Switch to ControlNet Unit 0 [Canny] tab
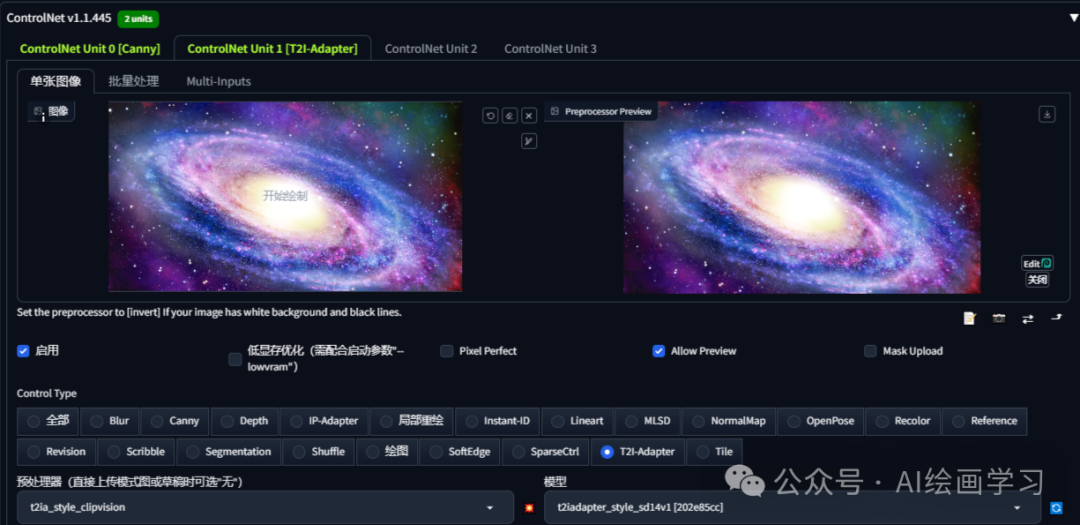The width and height of the screenshot is (1080, 525). (90, 48)
